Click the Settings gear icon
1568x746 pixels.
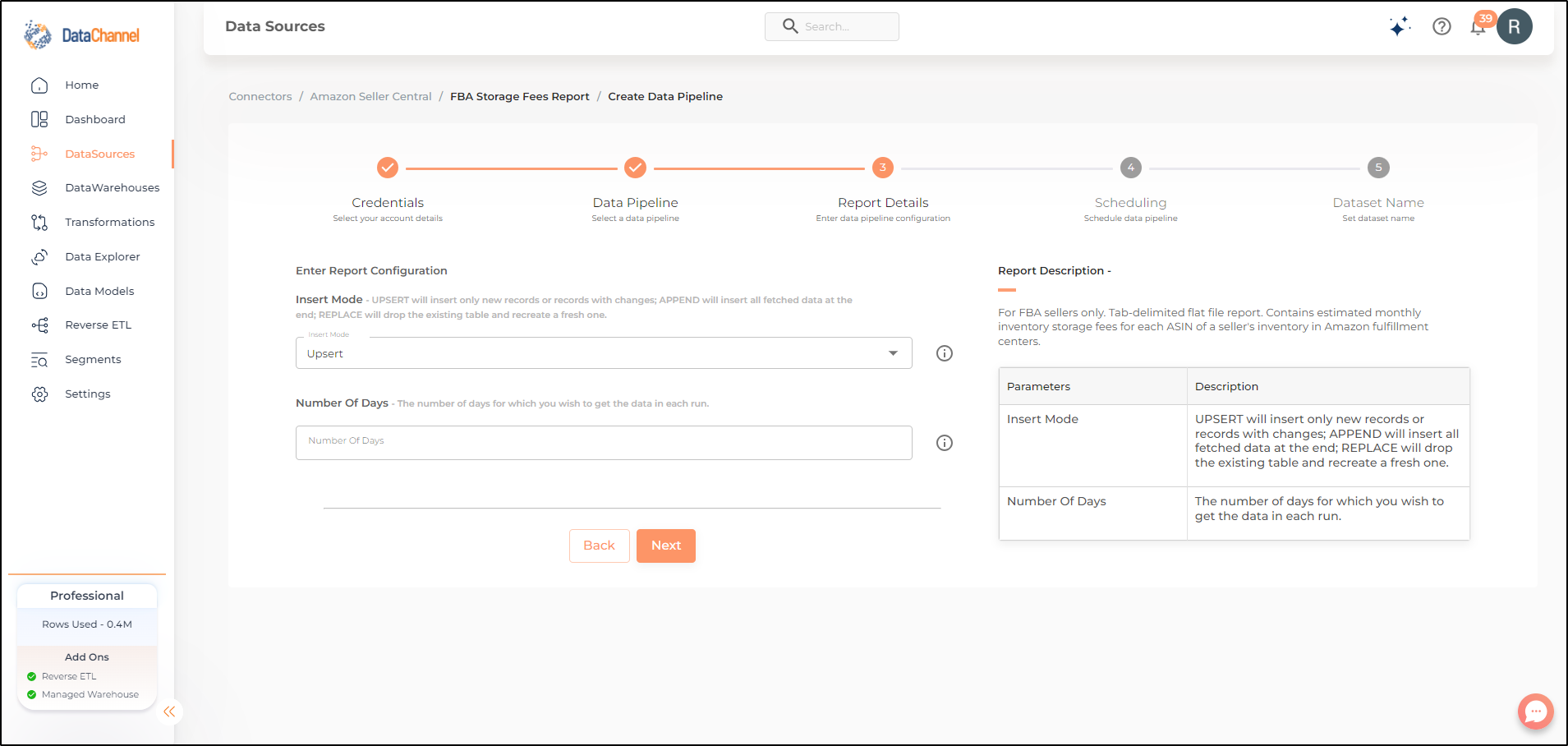tap(39, 394)
